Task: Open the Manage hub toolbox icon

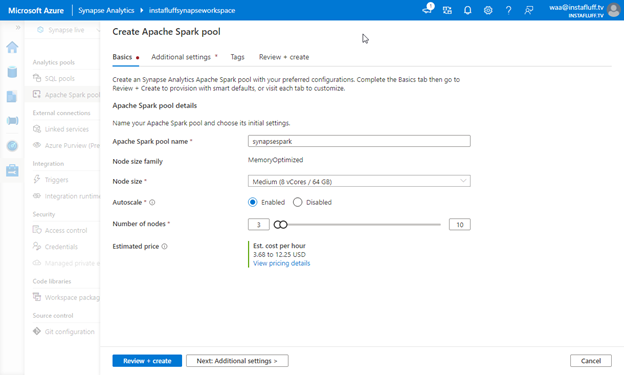Action: [x=12, y=170]
